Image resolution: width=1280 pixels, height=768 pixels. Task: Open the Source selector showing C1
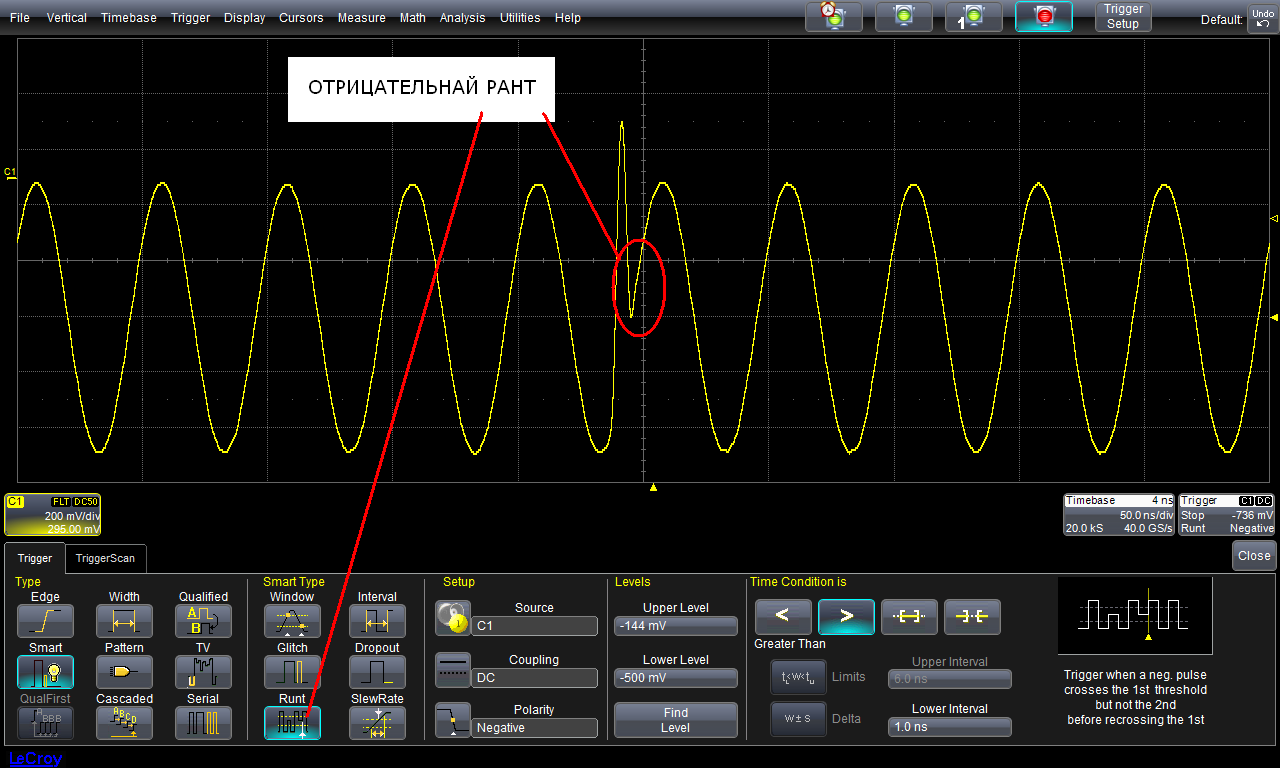(x=534, y=626)
